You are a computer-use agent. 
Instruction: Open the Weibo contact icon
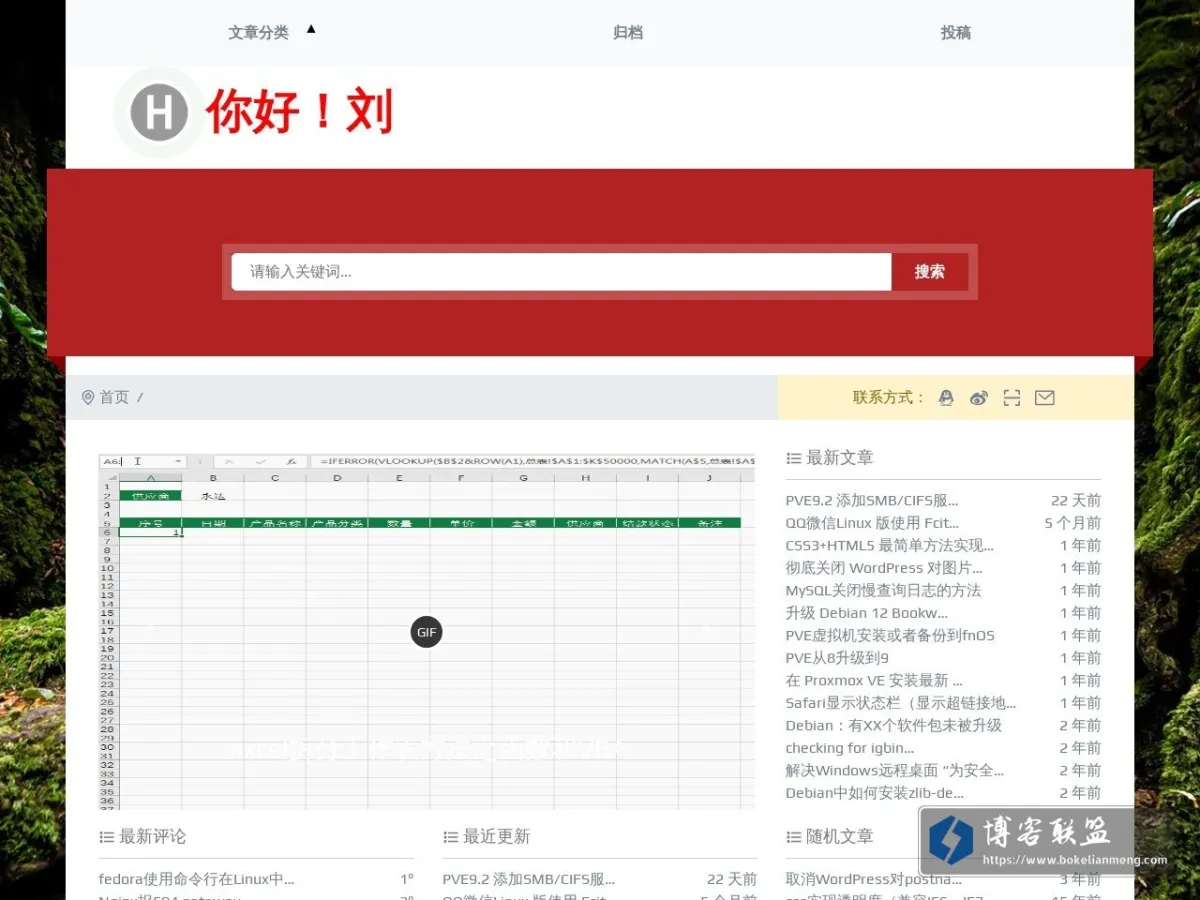click(979, 398)
